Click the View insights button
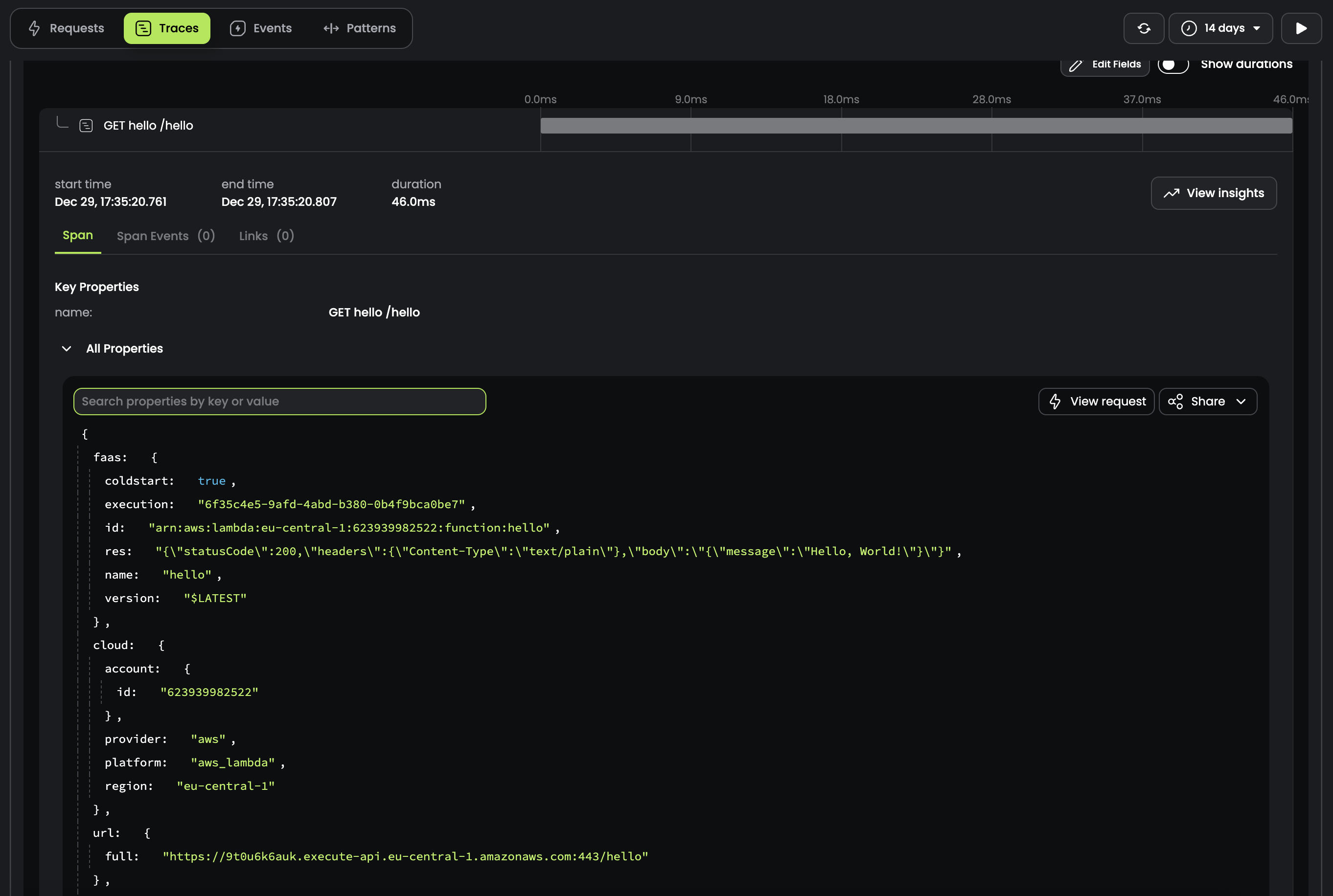This screenshot has height=896, width=1333. tap(1214, 193)
